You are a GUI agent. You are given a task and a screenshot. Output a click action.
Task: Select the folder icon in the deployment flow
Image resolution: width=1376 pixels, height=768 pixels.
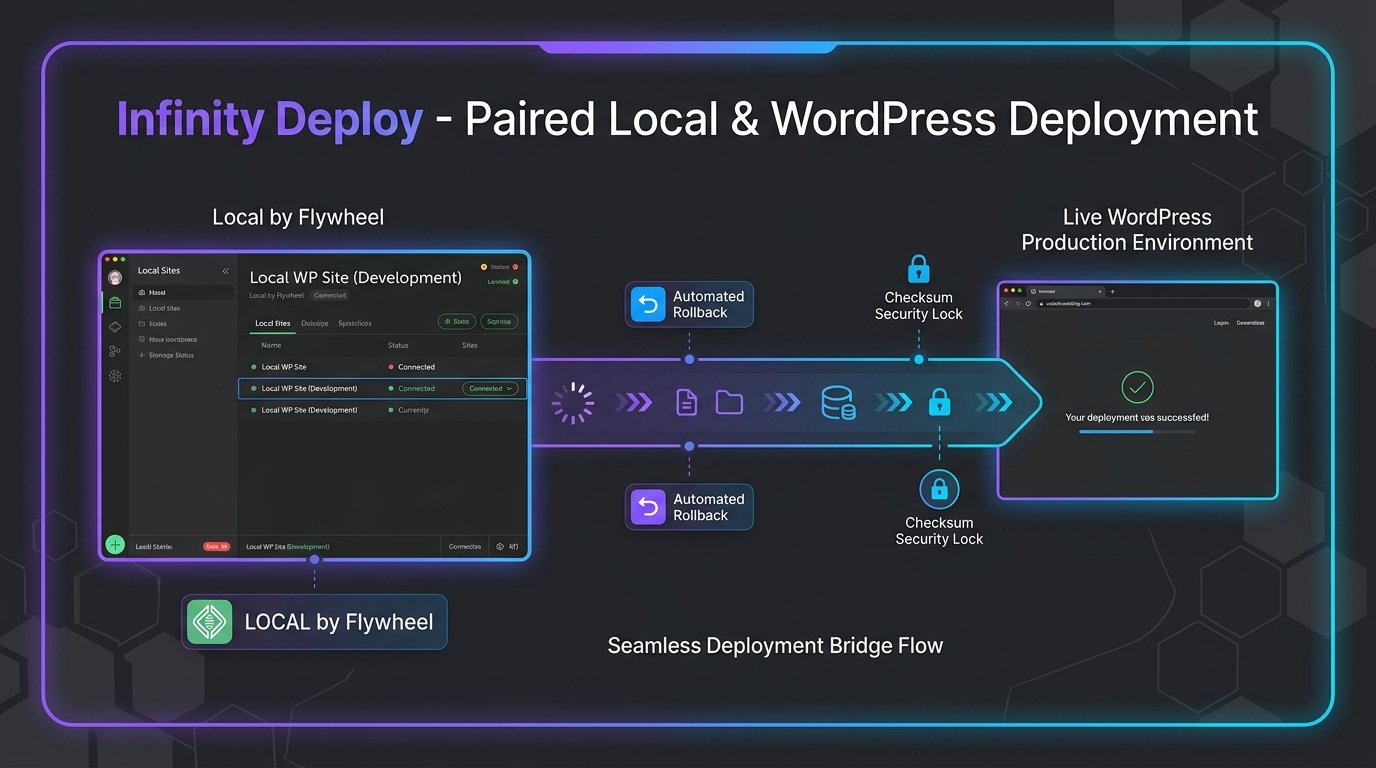[729, 402]
